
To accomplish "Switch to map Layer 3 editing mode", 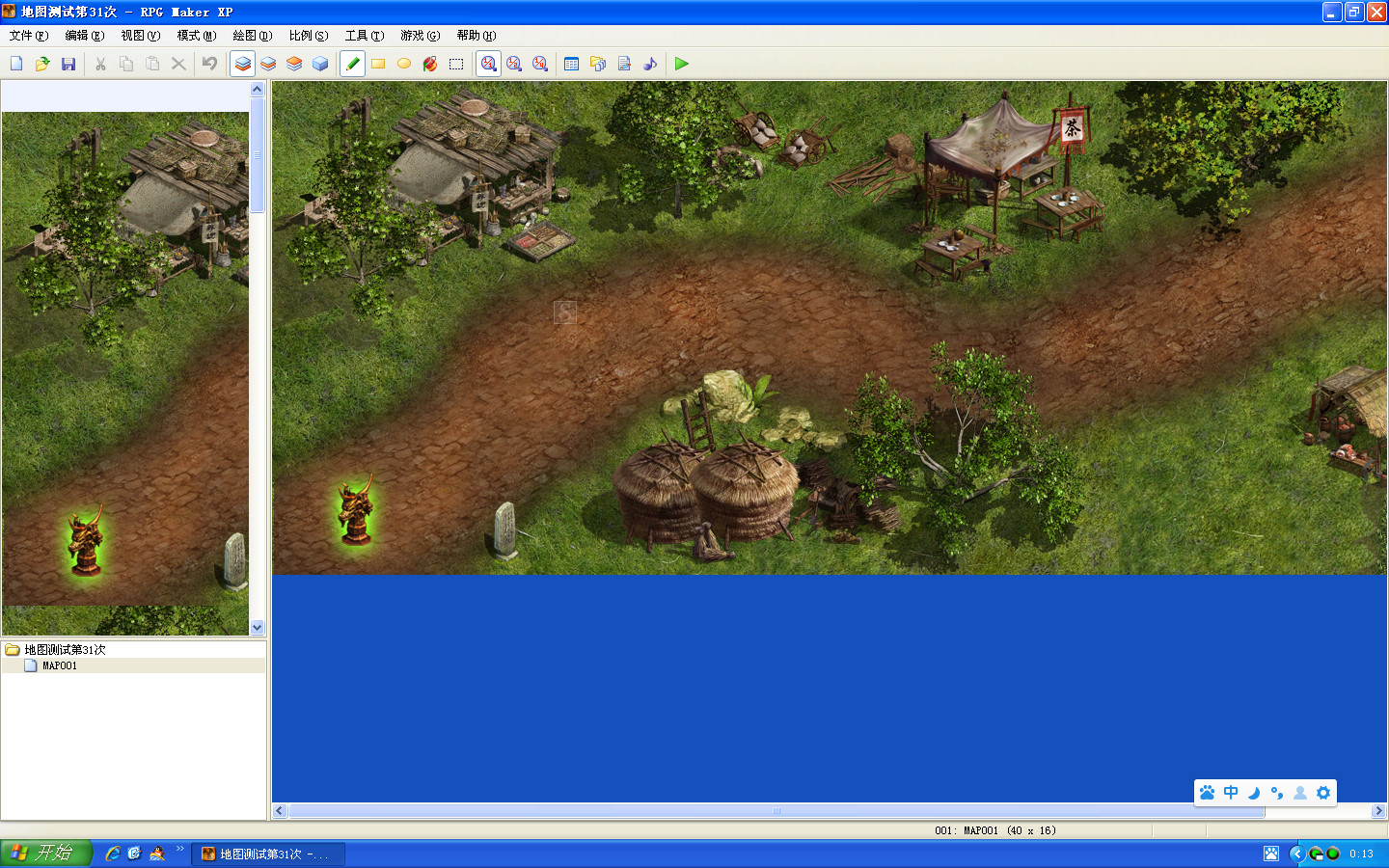I will (x=294, y=64).
